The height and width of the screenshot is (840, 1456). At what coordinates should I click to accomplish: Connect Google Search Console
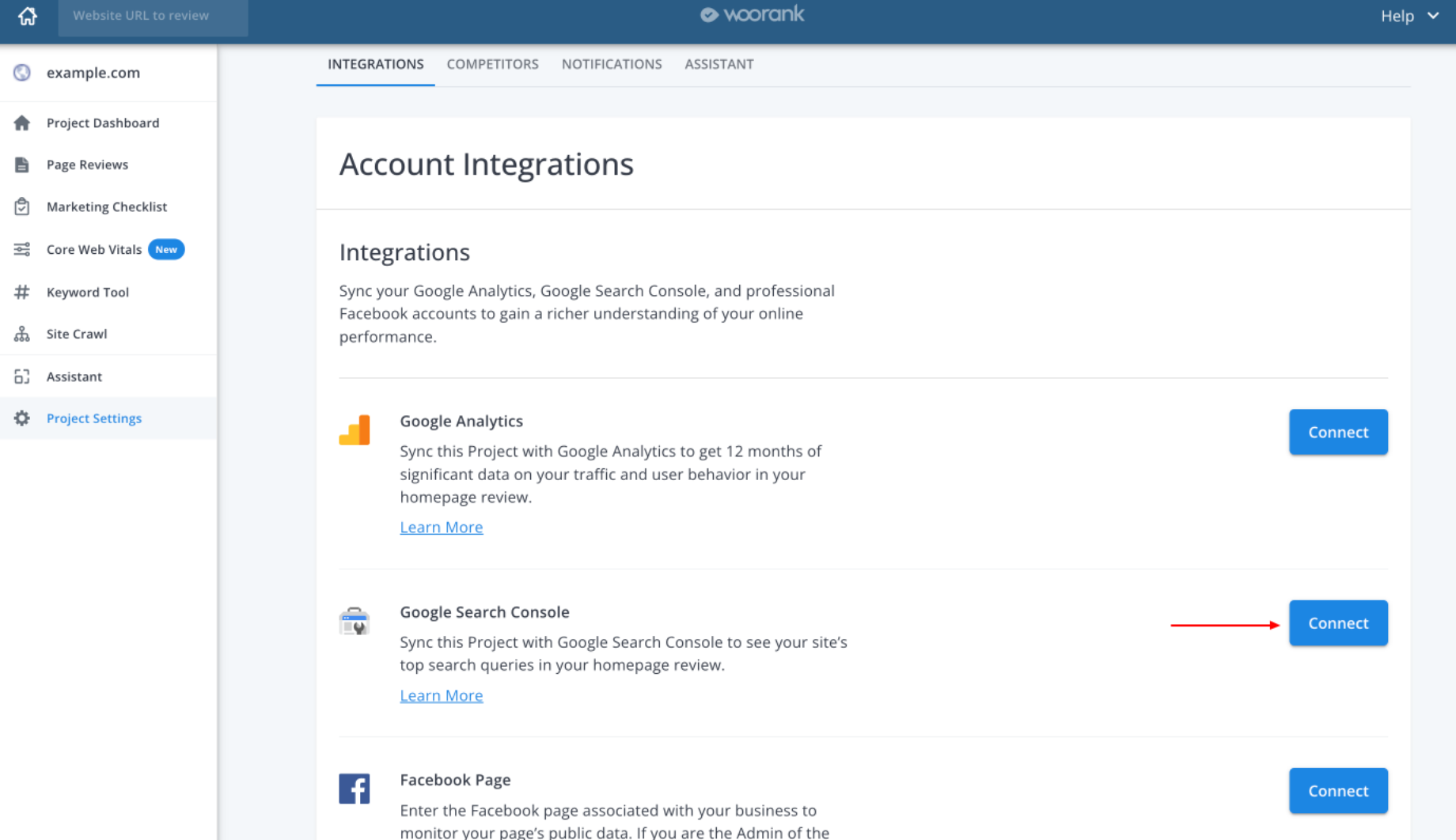pyautogui.click(x=1338, y=623)
